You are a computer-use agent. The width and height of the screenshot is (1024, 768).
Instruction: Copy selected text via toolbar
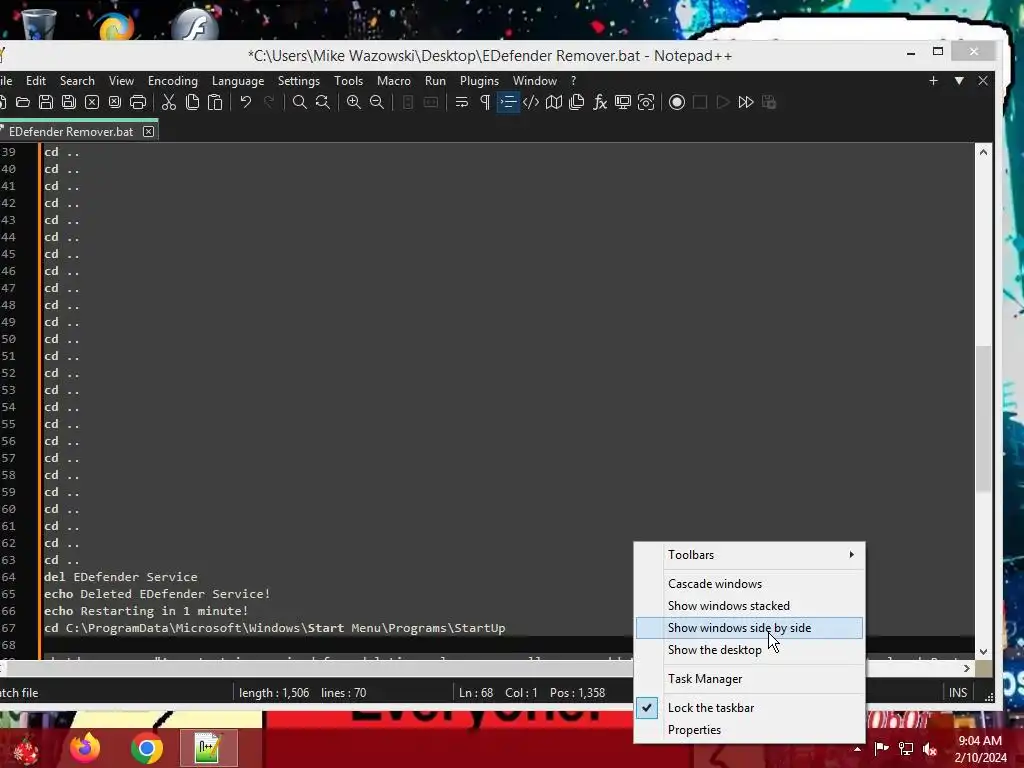coord(192,103)
